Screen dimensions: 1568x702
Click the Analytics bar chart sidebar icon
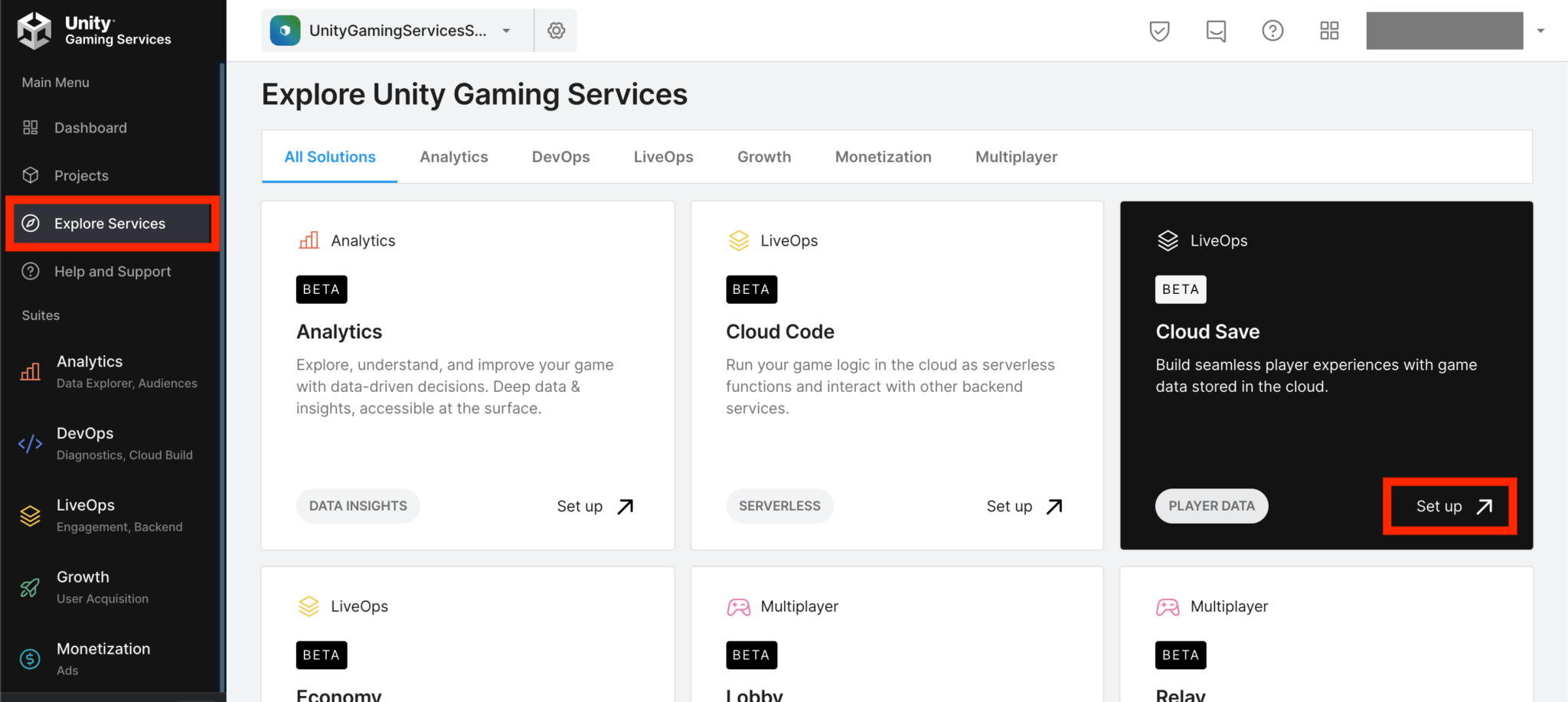pos(30,371)
